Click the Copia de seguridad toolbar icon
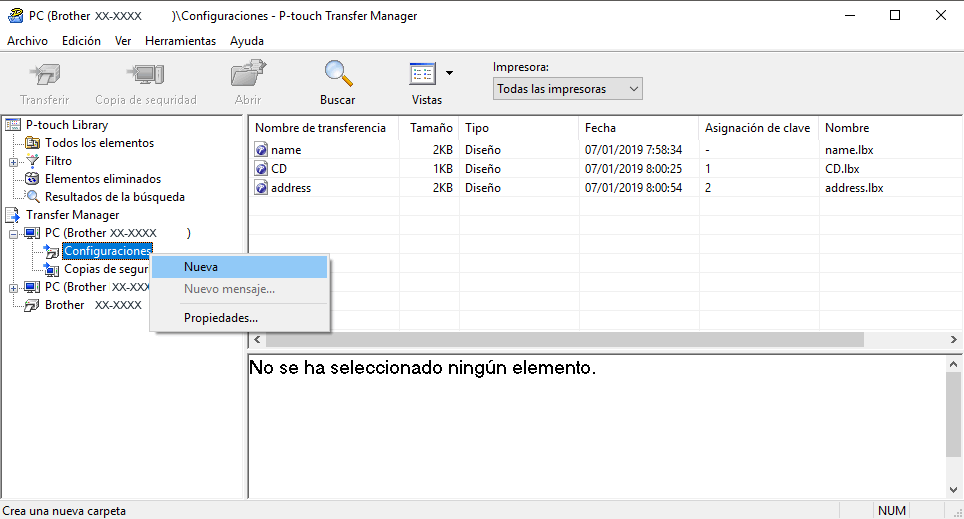Image resolution: width=964 pixels, height=519 pixels. 146,74
